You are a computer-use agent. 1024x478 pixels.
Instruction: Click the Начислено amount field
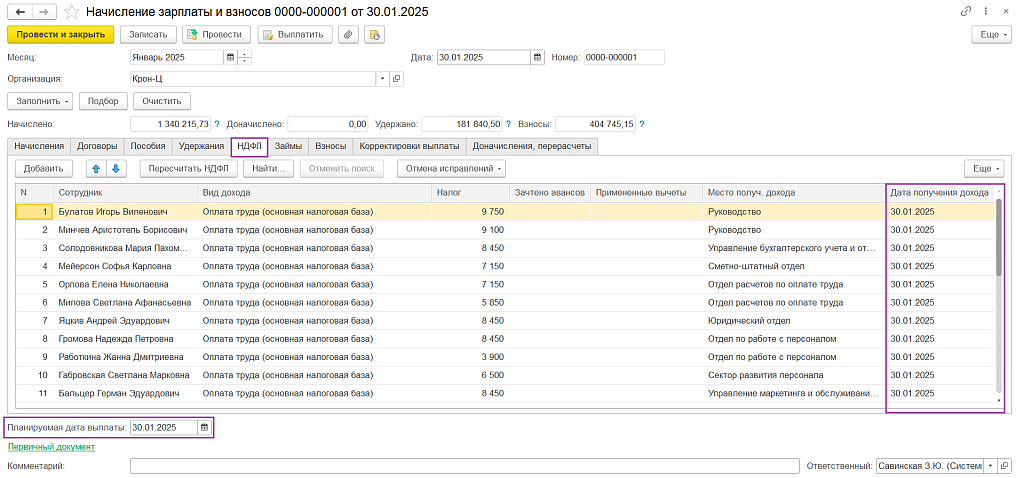pos(171,123)
